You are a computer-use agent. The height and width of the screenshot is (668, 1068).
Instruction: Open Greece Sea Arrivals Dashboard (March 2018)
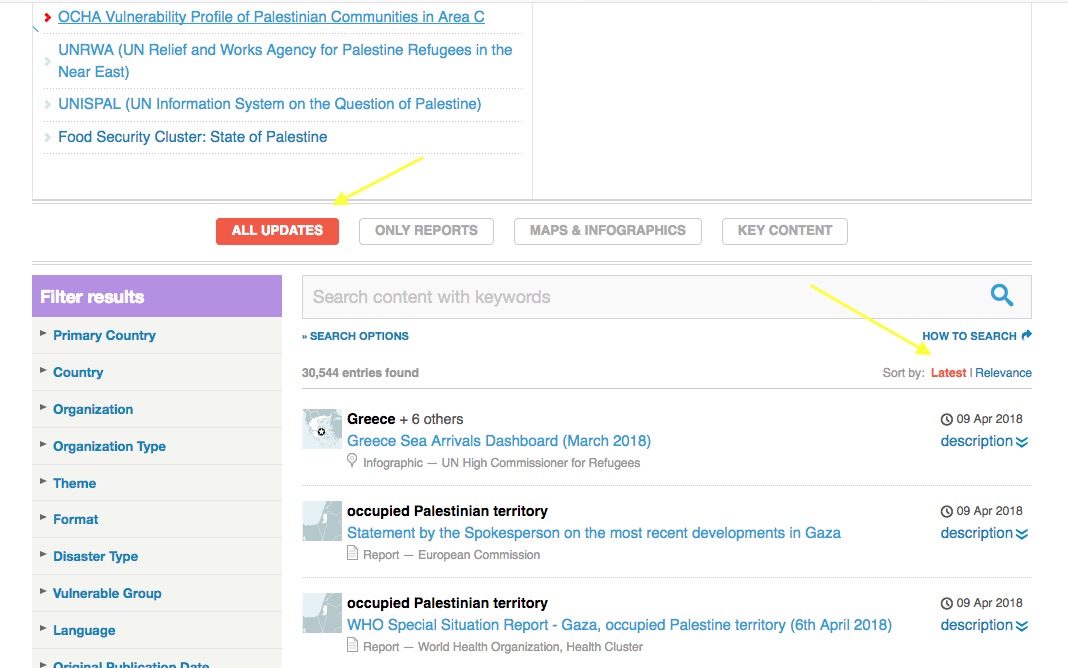click(x=499, y=441)
